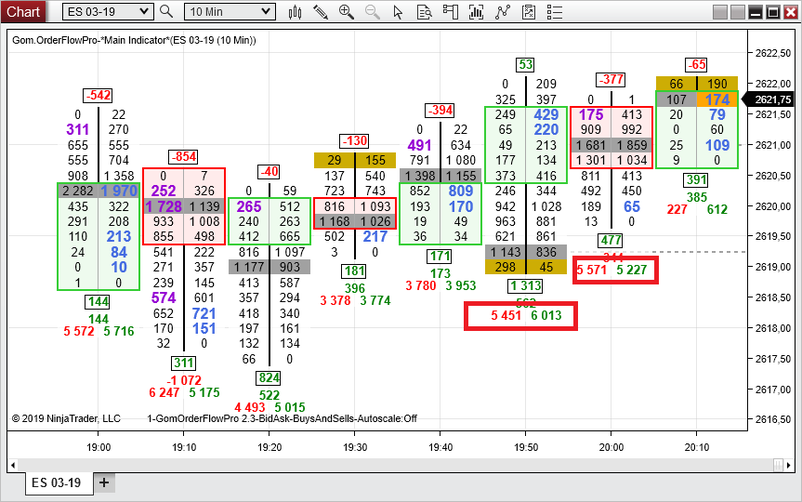Click the 2621,75 current price marker
This screenshot has height=502, width=802.
click(771, 100)
